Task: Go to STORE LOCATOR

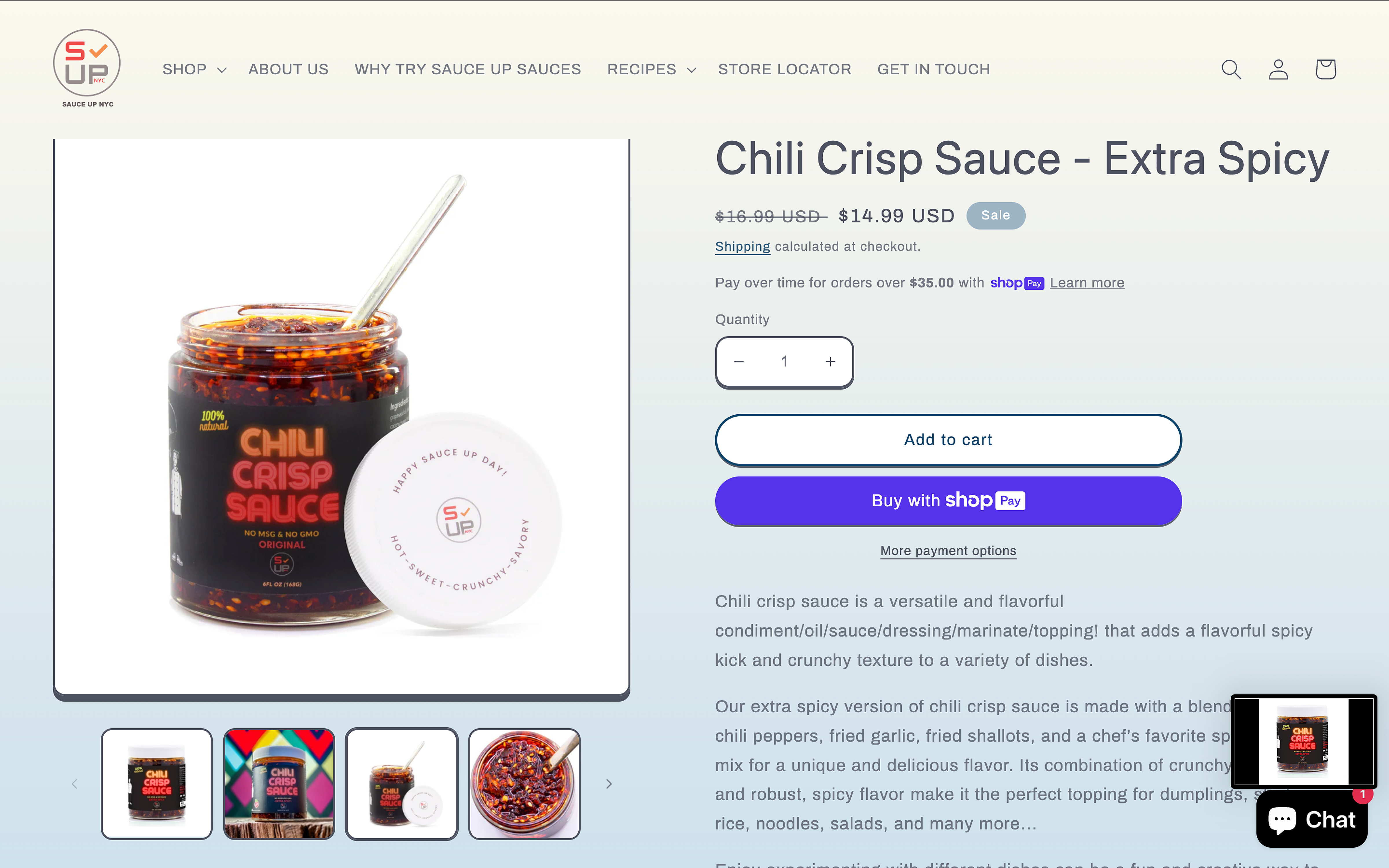Action: point(784,69)
